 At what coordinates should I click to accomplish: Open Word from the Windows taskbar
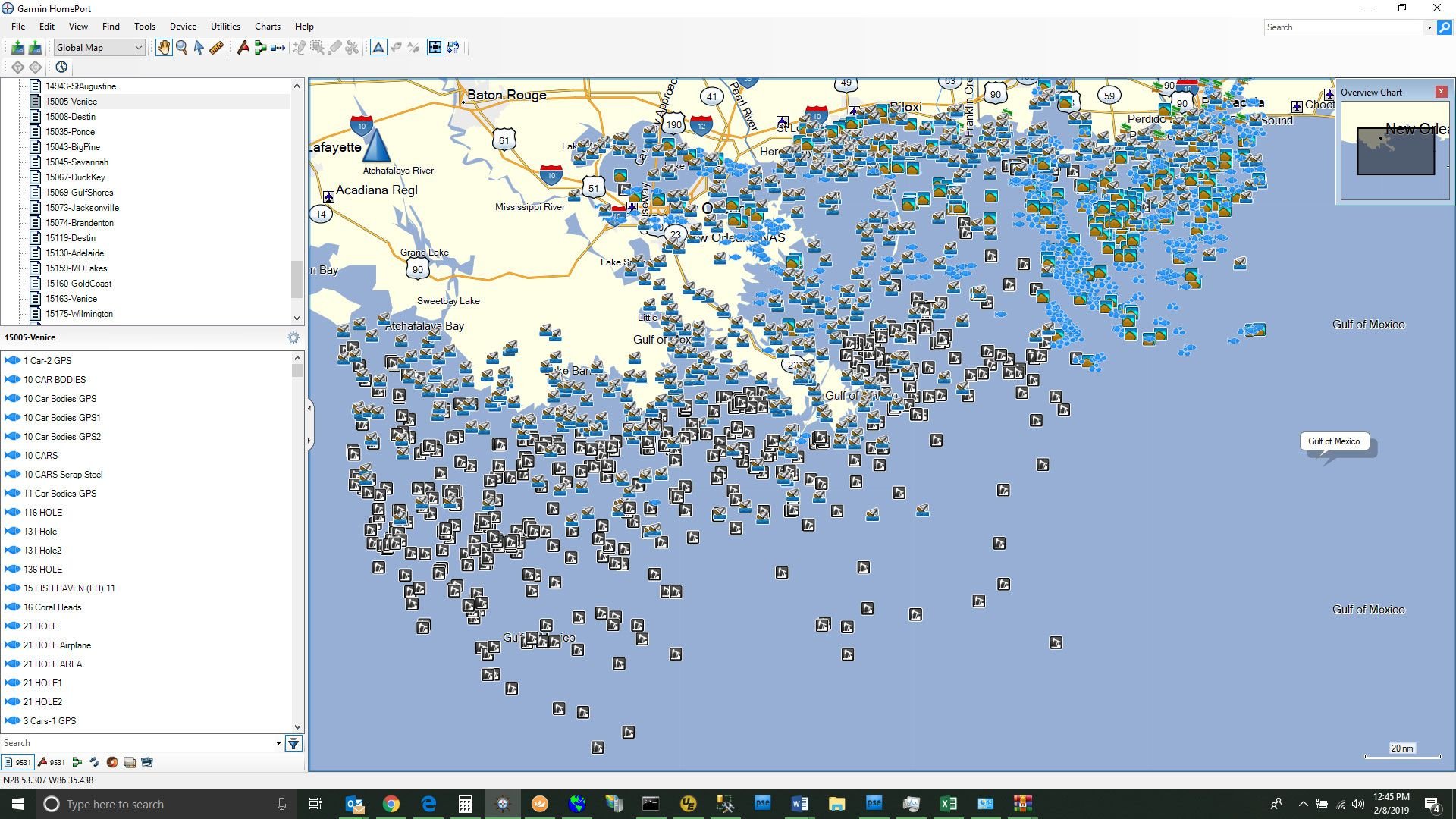pyautogui.click(x=799, y=804)
